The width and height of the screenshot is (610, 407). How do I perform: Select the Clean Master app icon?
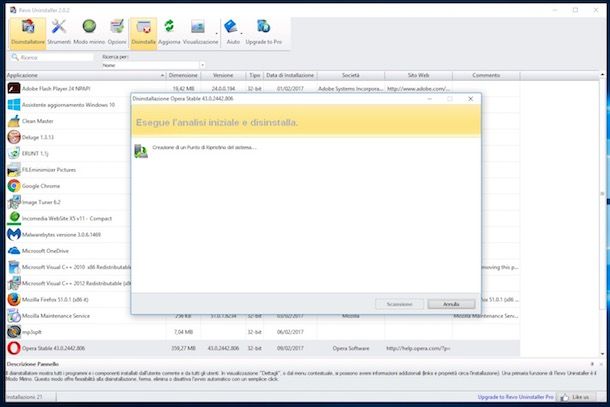click(14, 121)
